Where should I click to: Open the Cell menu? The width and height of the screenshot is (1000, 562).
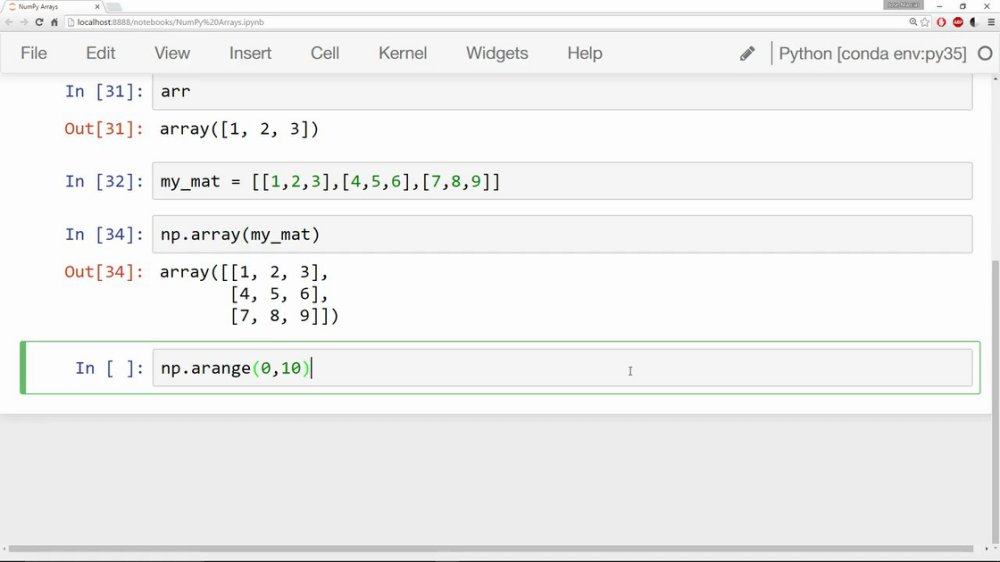(325, 53)
